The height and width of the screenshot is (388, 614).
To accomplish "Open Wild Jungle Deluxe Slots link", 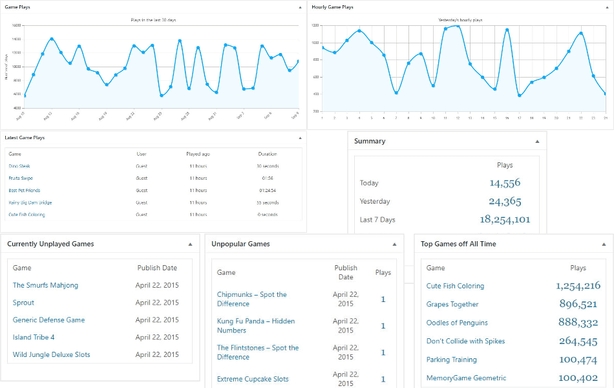I will 51,355.
